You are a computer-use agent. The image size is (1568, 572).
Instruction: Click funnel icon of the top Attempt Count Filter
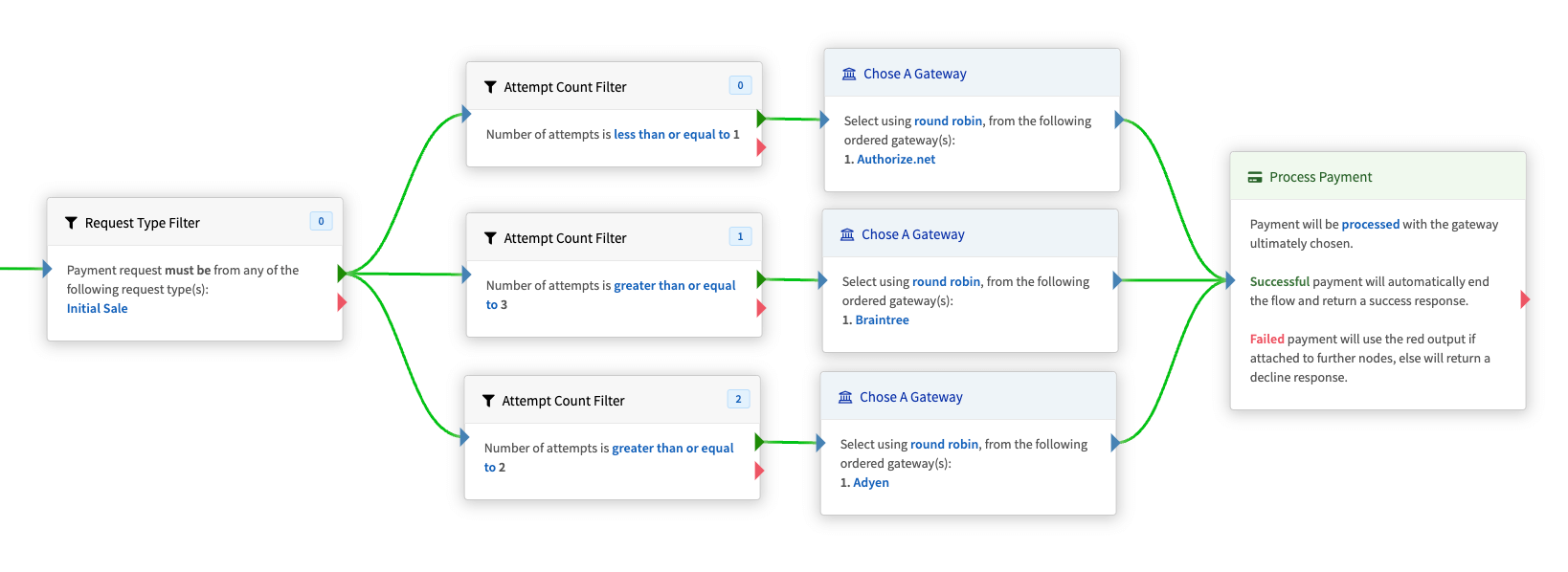pos(490,87)
